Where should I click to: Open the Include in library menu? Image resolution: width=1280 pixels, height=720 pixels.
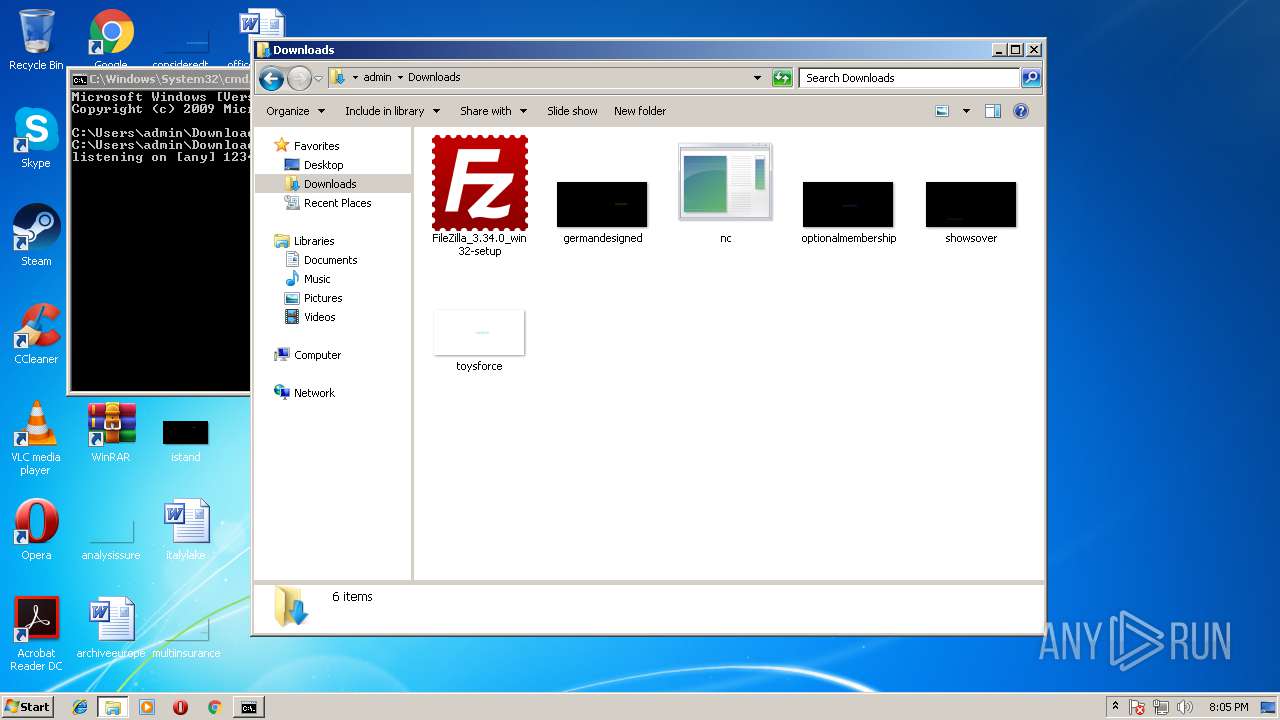click(392, 111)
